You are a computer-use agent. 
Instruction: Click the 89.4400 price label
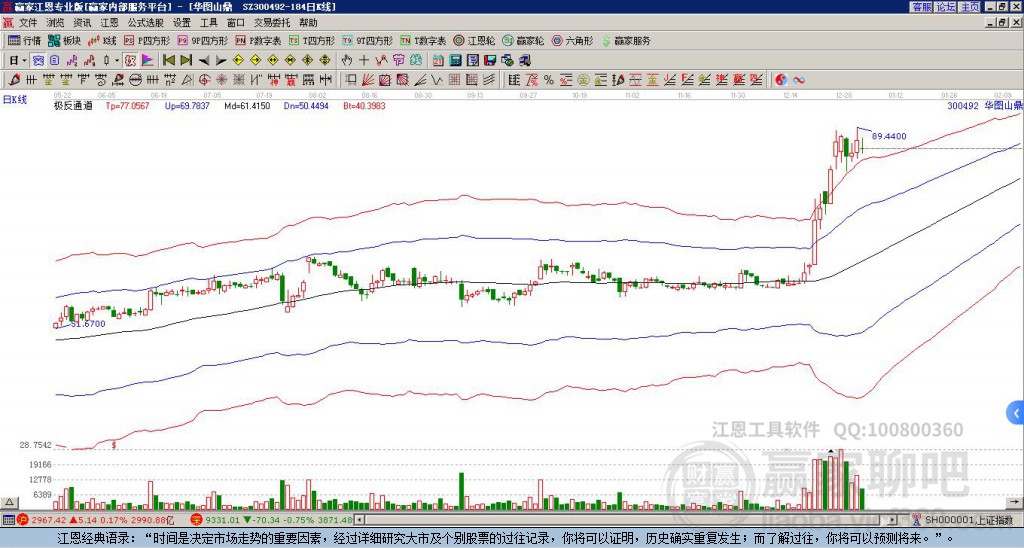(x=889, y=137)
